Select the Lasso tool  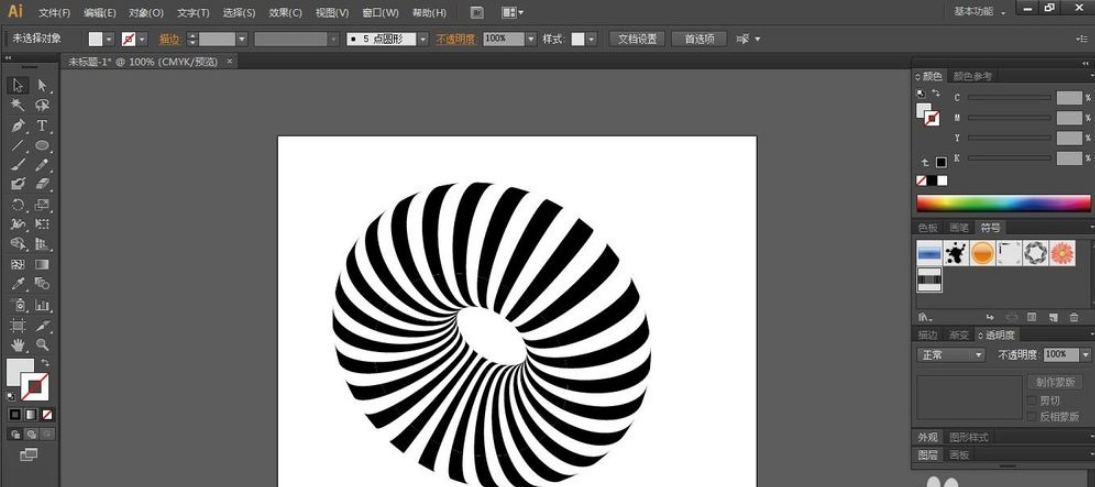click(x=43, y=106)
